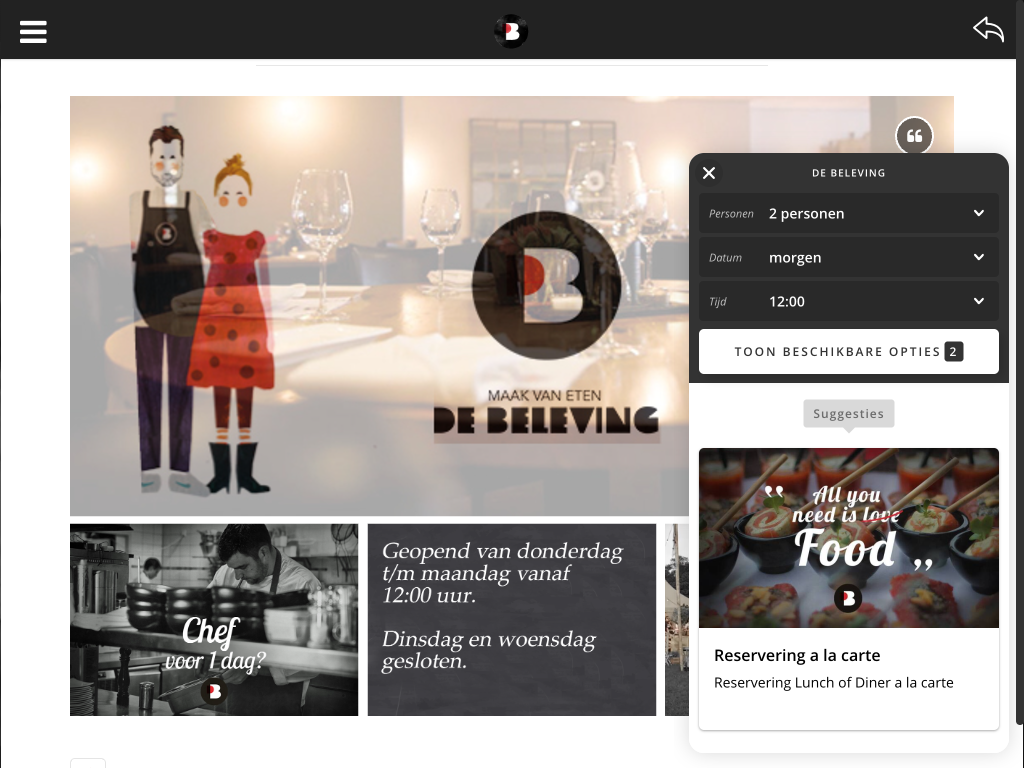Screen dimensions: 1024x768
Task: Click the B badge on food image
Action: [x=848, y=598]
